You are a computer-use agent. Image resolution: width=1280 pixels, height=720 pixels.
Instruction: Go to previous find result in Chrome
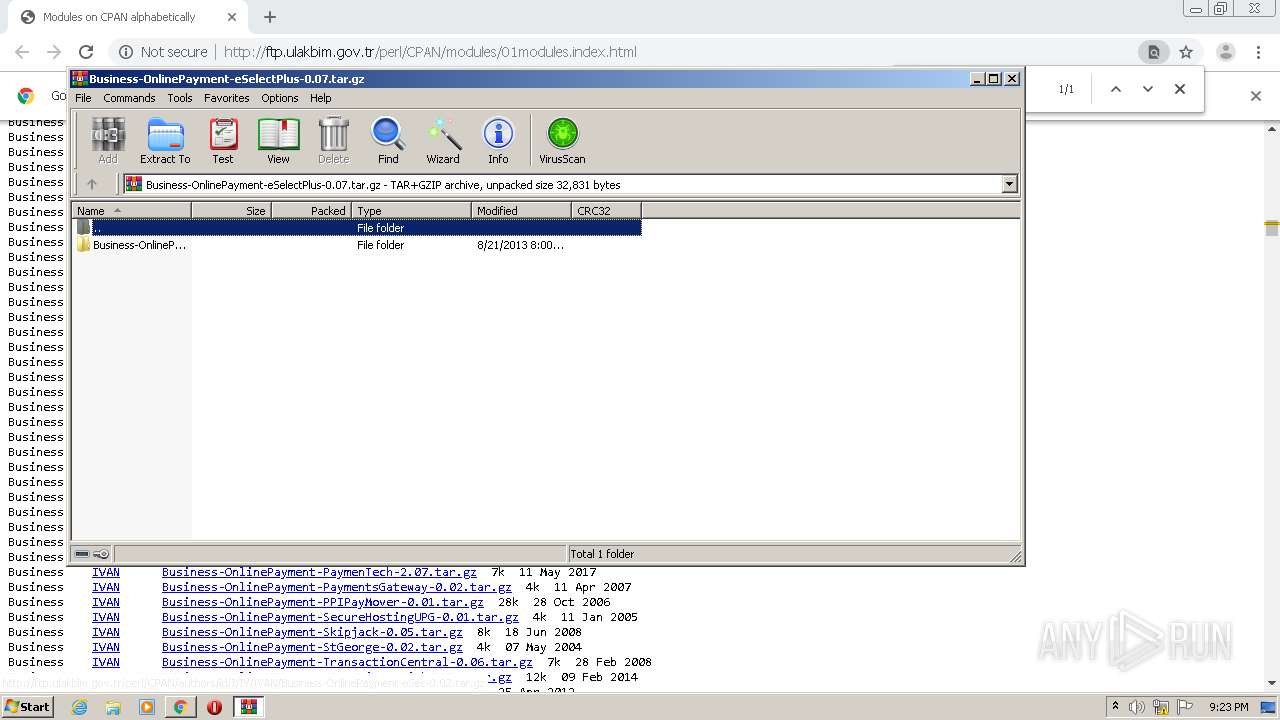1116,89
